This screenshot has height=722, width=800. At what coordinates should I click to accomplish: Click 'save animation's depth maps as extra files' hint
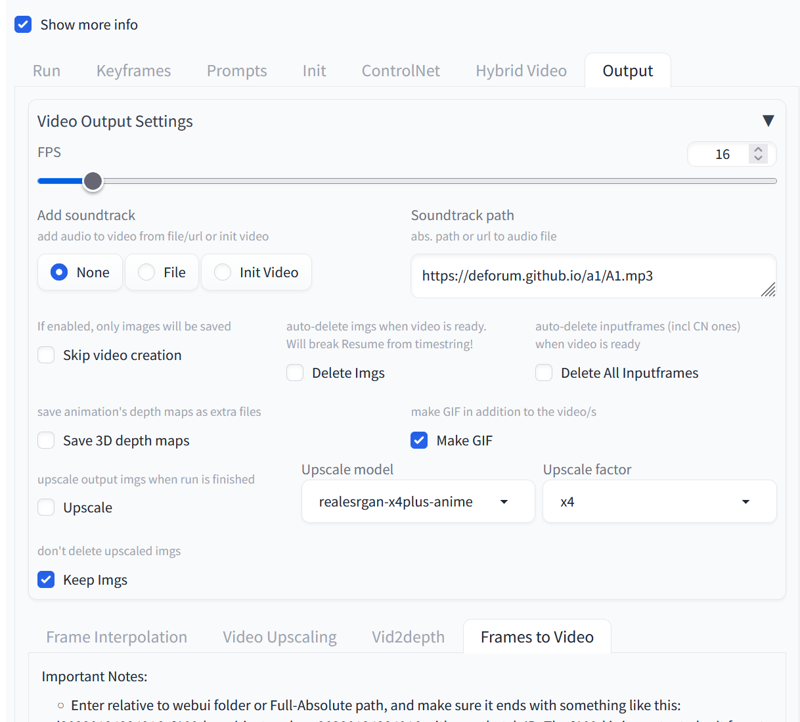click(149, 411)
